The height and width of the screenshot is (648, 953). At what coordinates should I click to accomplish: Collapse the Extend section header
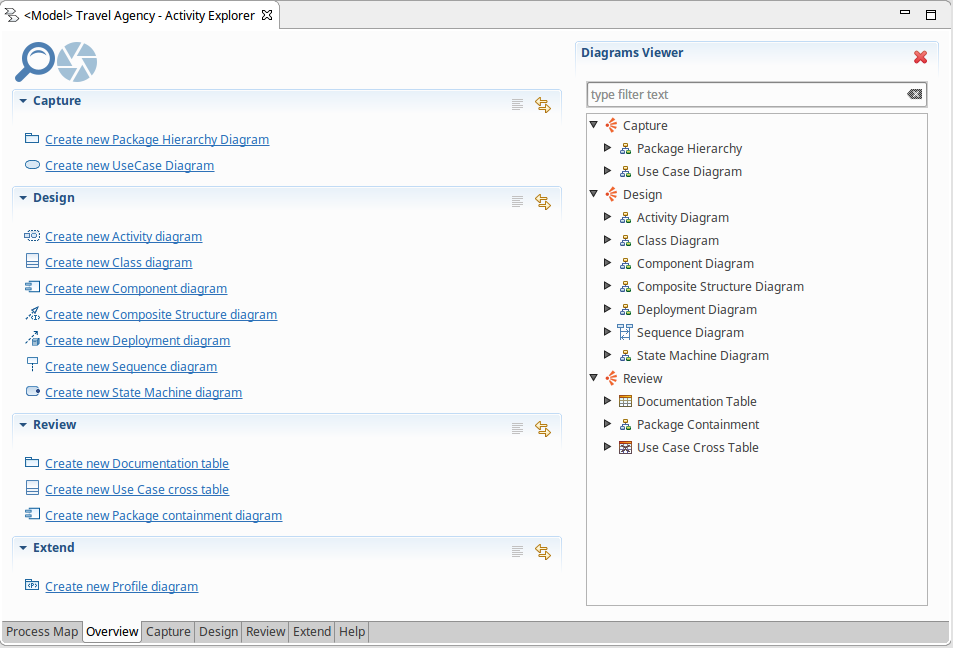(23, 548)
